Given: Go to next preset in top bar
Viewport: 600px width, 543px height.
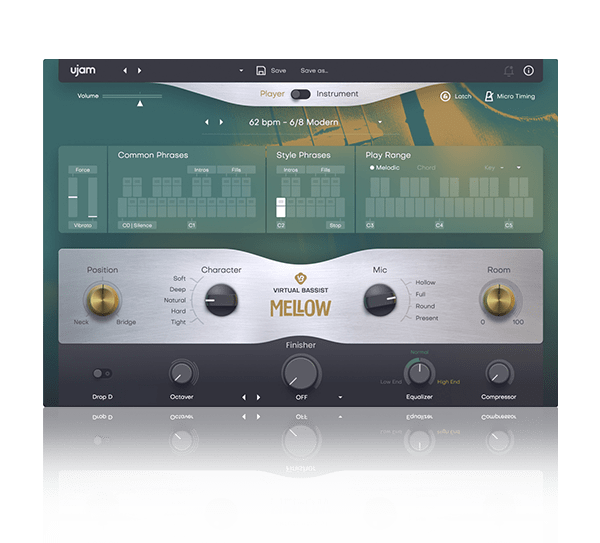Looking at the screenshot, I should (x=139, y=70).
